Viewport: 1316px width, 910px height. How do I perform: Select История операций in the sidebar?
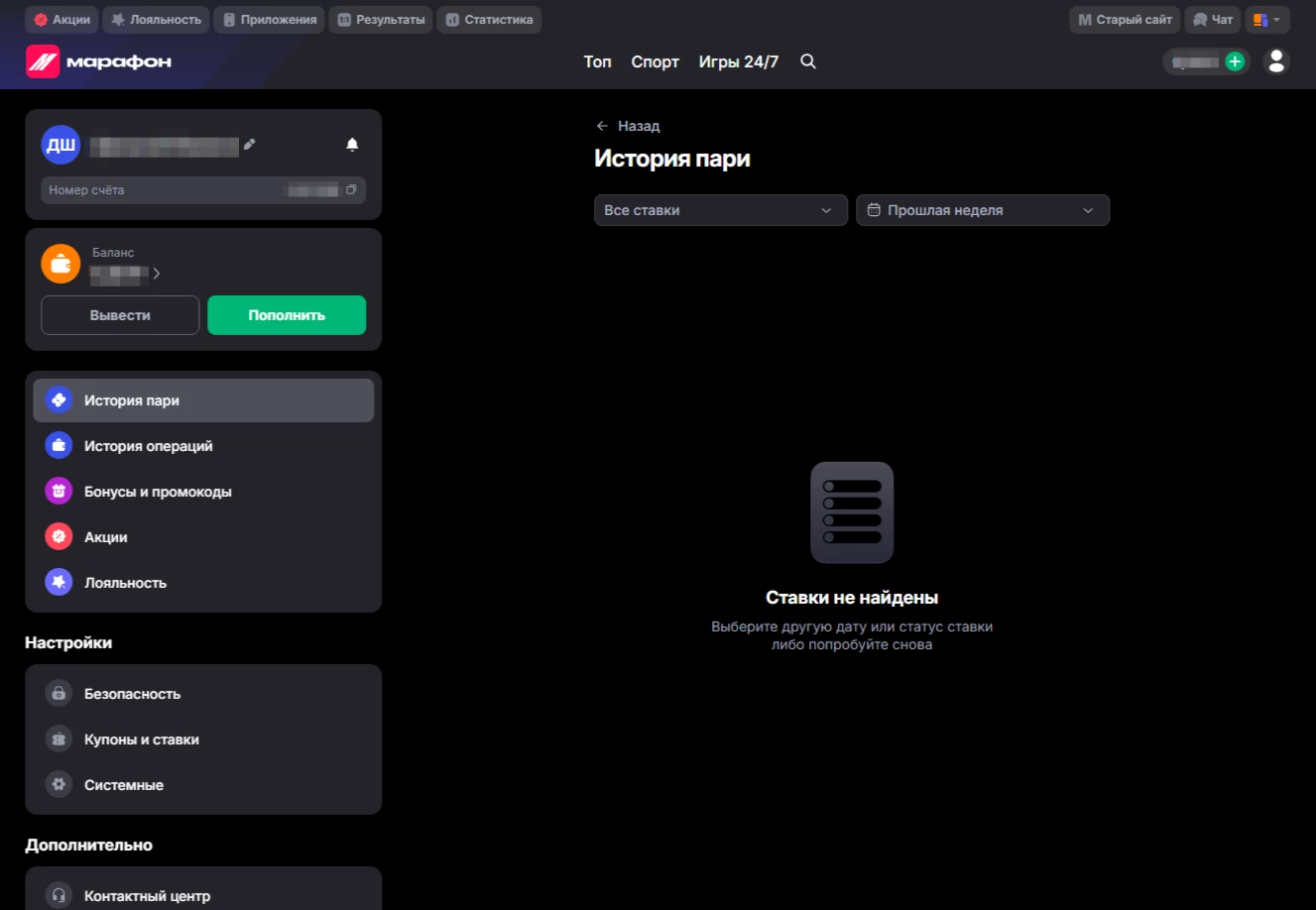pos(203,446)
